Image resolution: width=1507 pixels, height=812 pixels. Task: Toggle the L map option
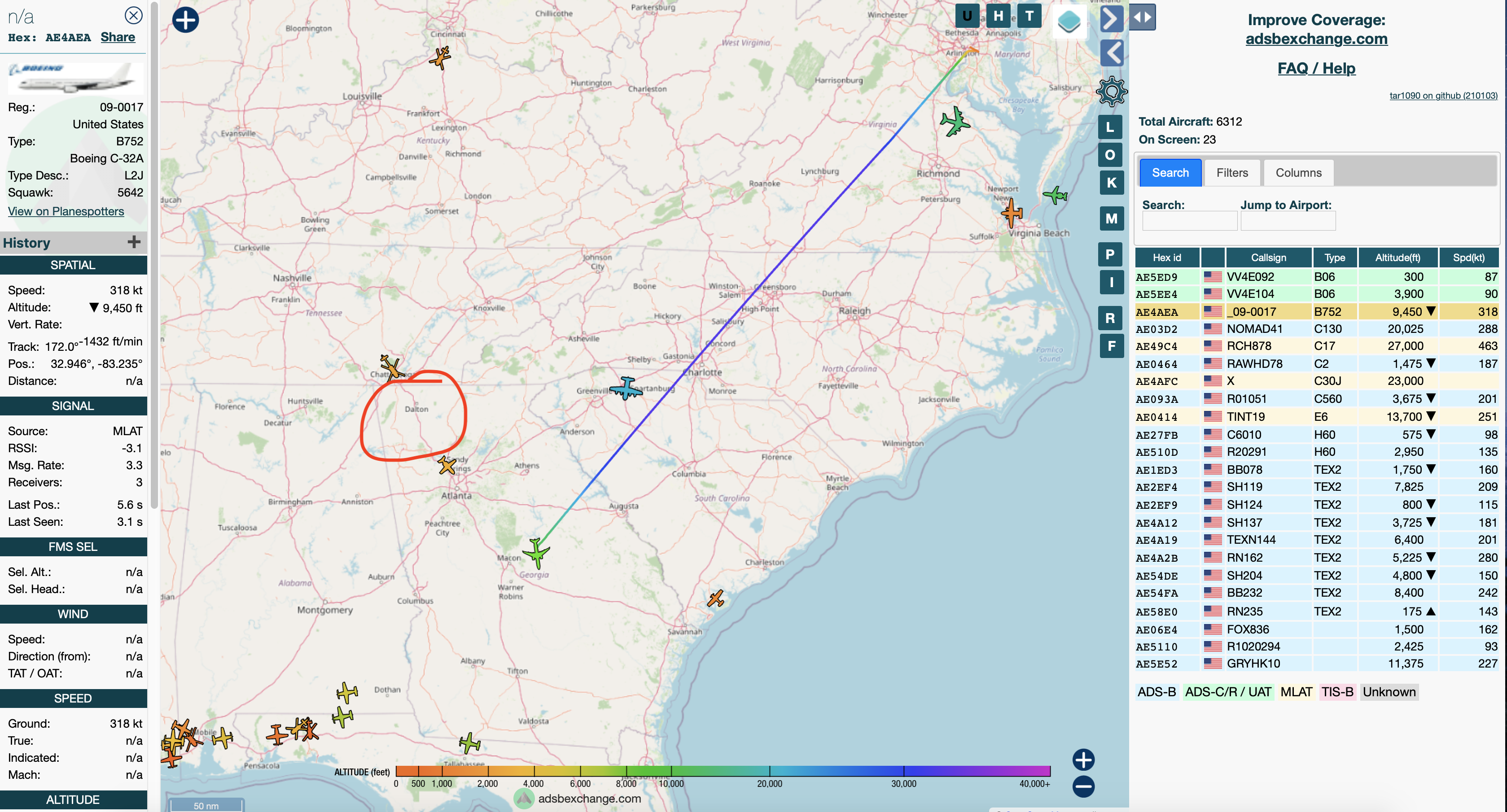click(x=1111, y=127)
